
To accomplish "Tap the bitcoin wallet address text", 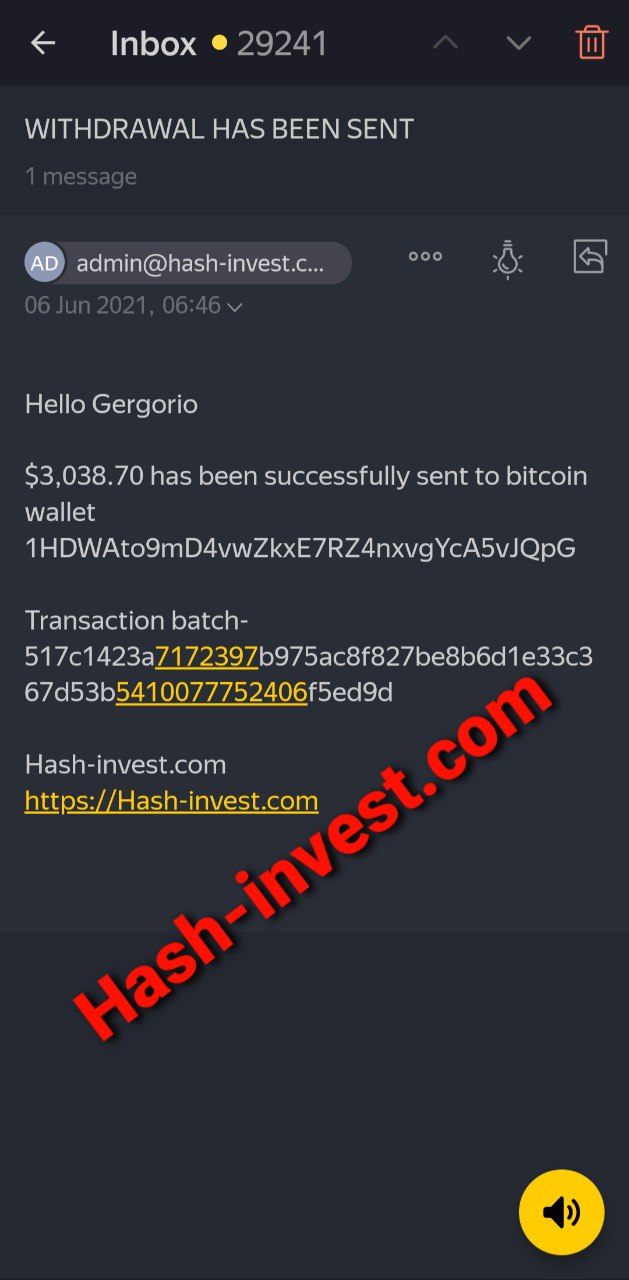I will (300, 548).
